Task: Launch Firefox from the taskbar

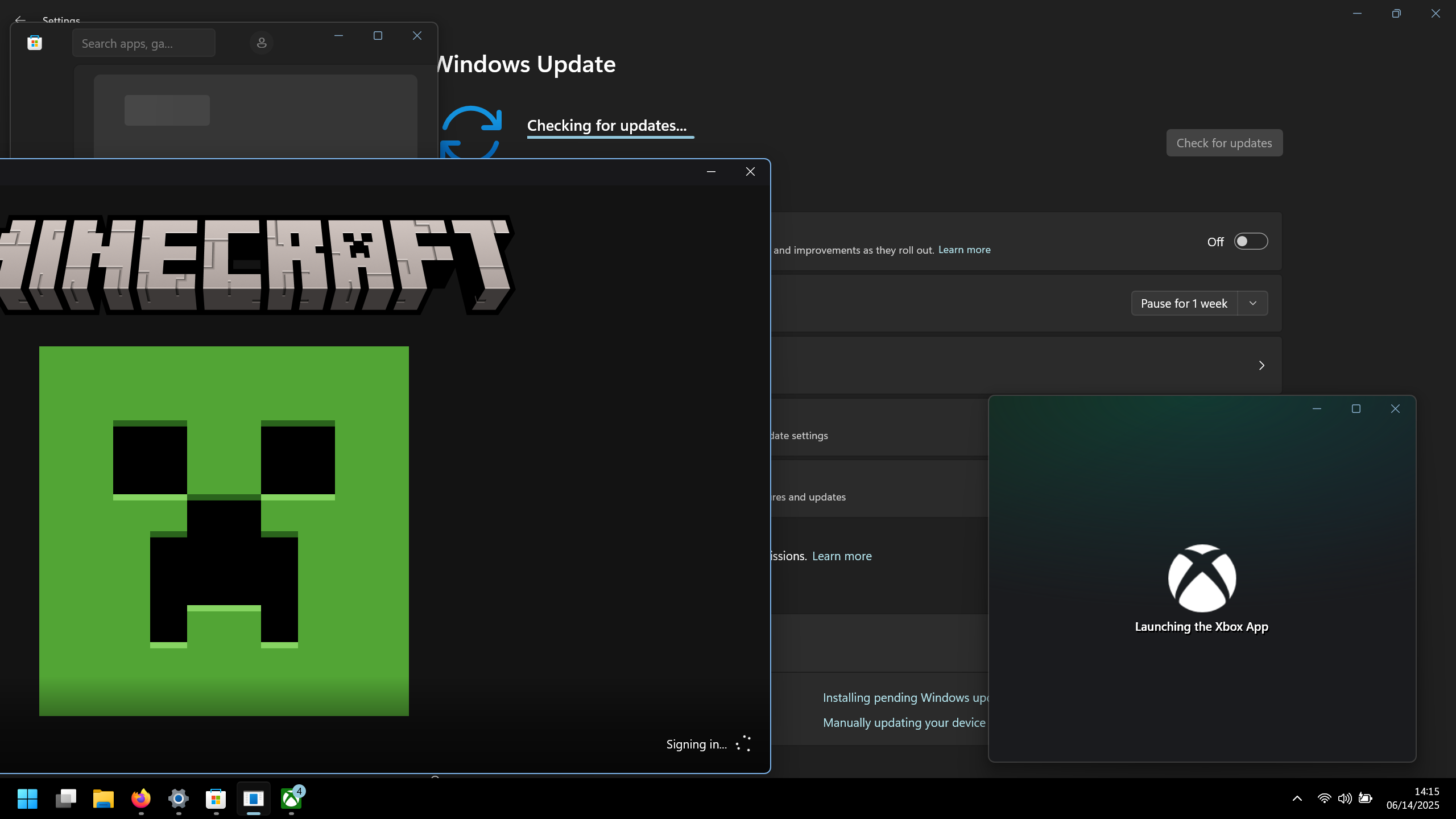Action: click(141, 799)
